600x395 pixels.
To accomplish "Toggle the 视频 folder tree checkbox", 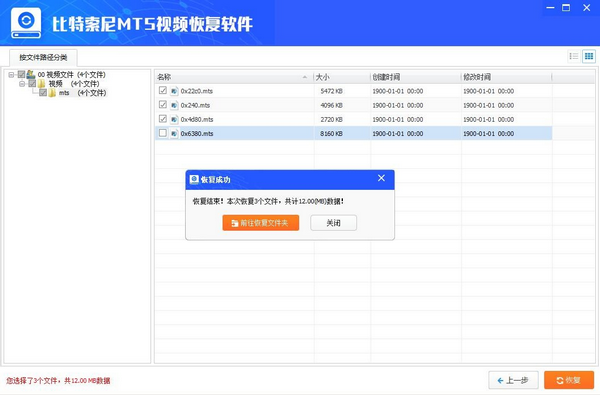I will coord(32,83).
